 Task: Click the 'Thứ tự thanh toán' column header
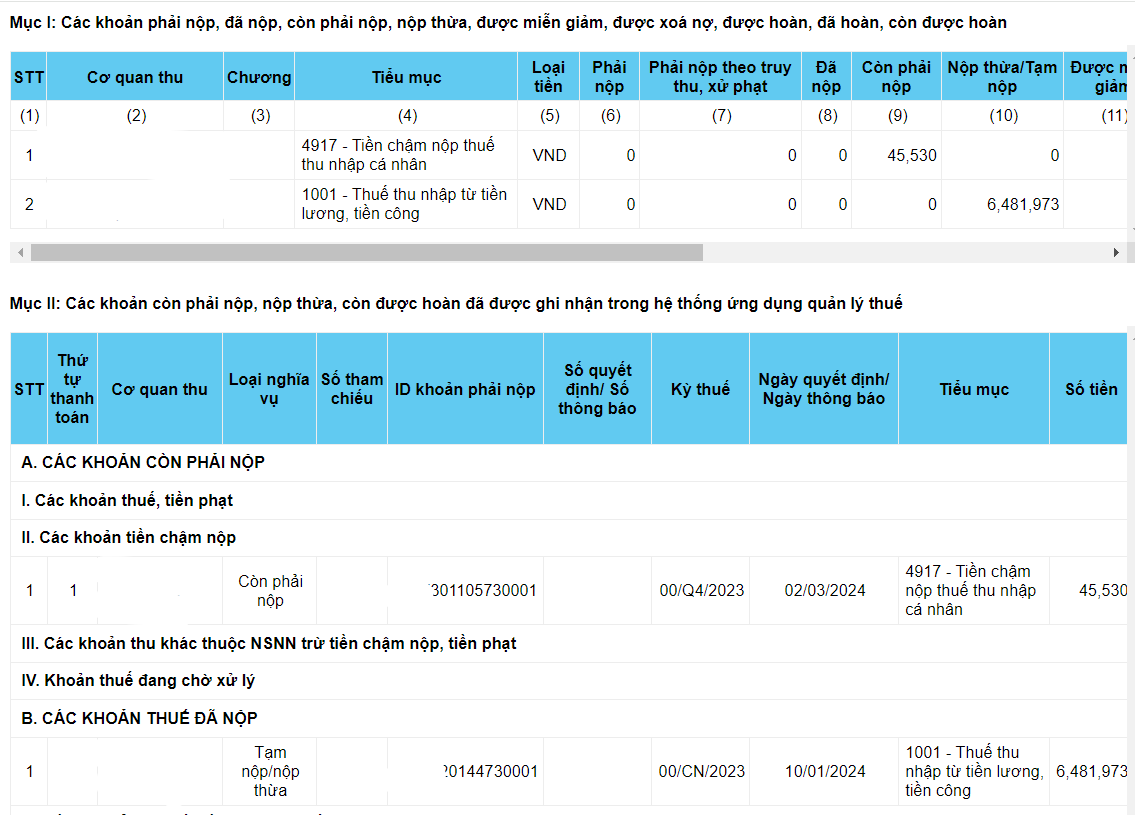[72, 389]
